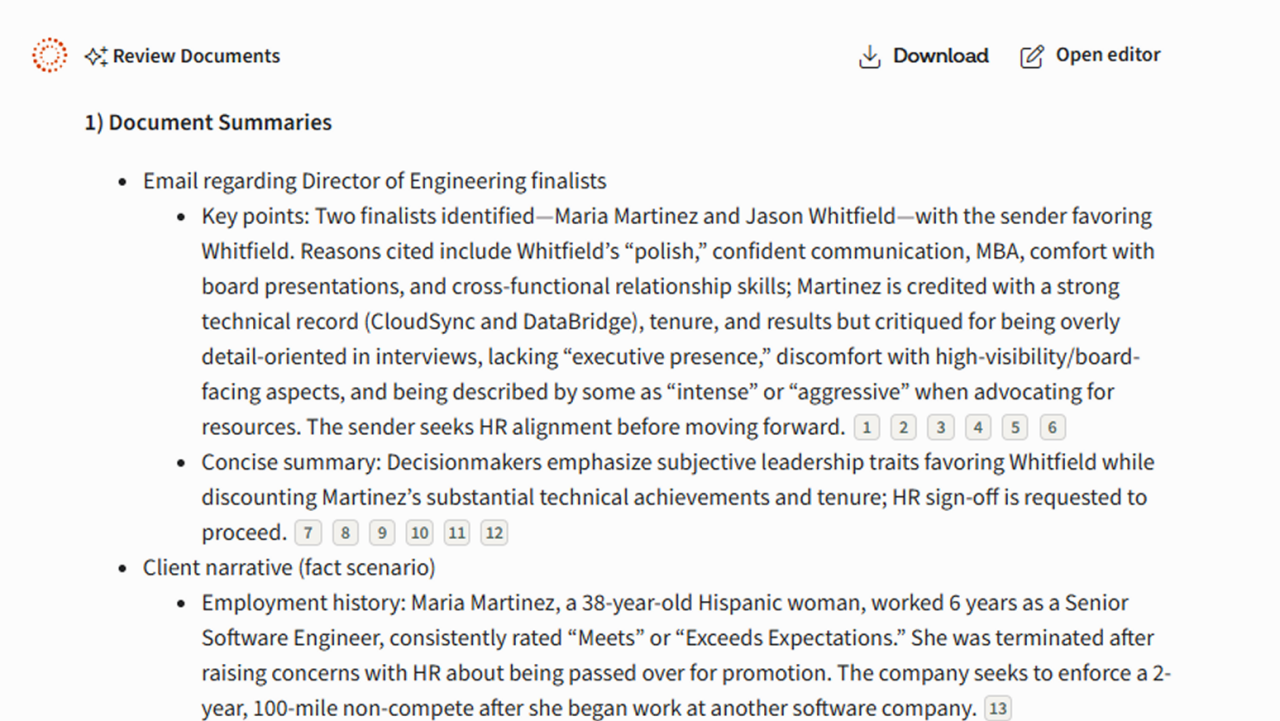1280x721 pixels.
Task: Click citation badge 13
Action: 998,709
